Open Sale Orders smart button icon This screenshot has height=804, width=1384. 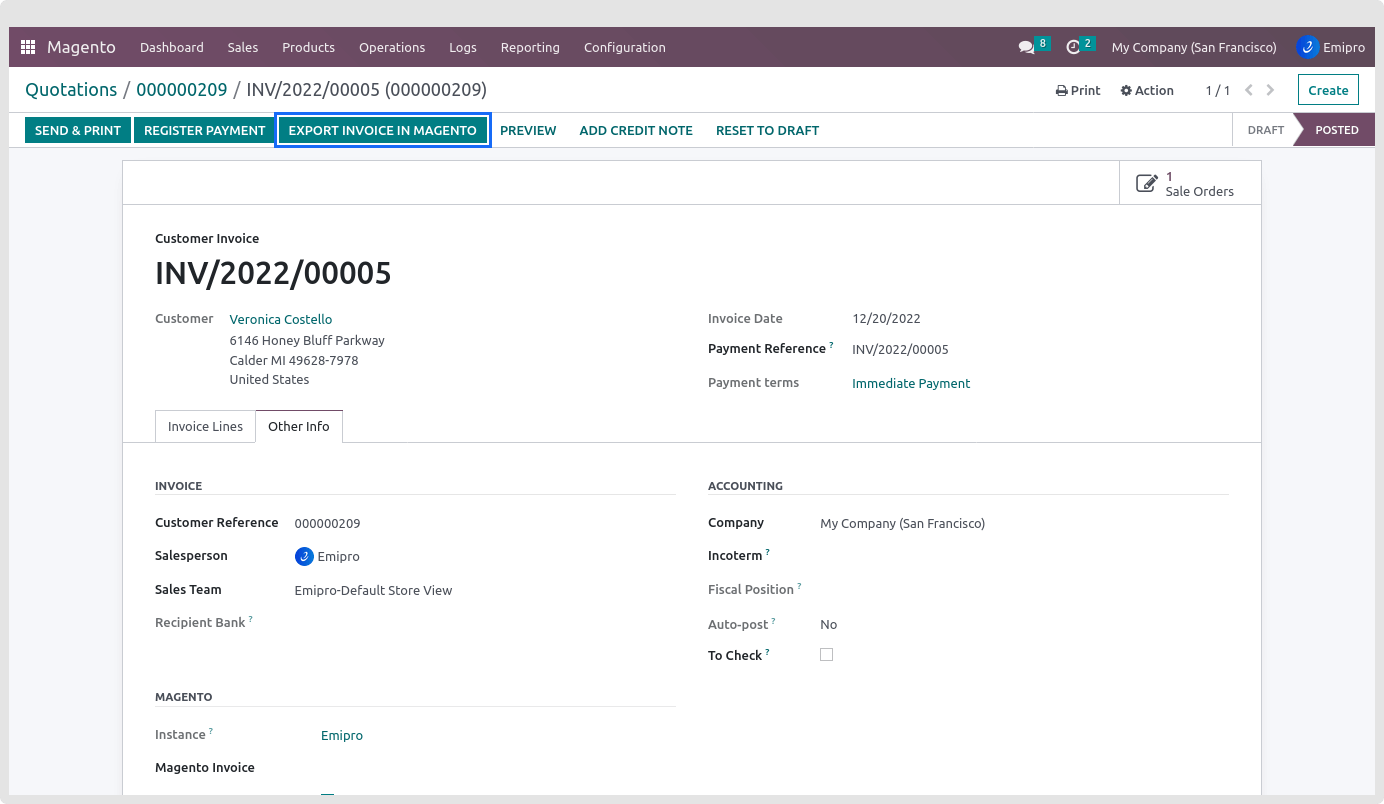tap(1146, 183)
